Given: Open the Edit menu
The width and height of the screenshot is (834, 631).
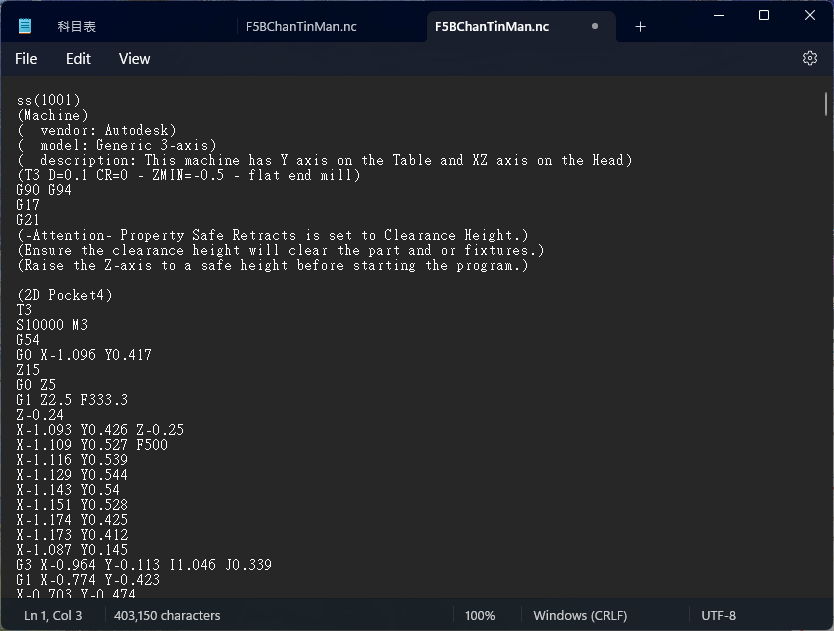Looking at the screenshot, I should point(78,59).
